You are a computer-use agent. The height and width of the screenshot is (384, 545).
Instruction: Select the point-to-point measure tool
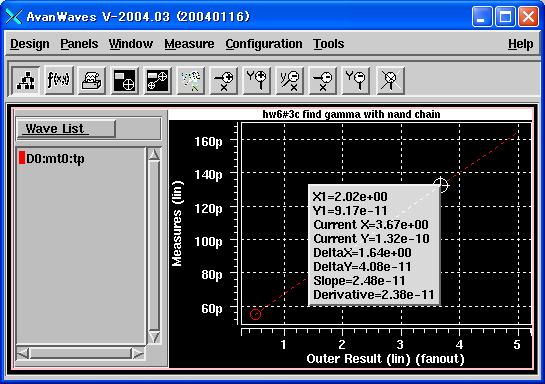(157, 80)
